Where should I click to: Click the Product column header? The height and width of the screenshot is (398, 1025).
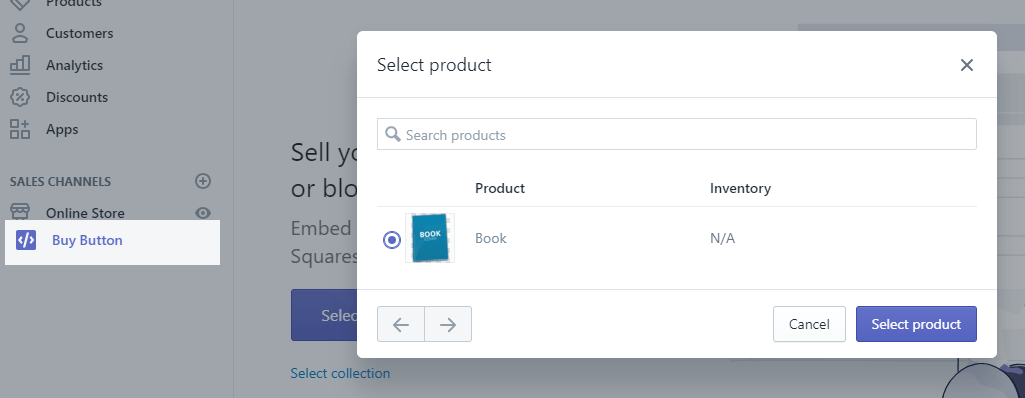[x=500, y=188]
